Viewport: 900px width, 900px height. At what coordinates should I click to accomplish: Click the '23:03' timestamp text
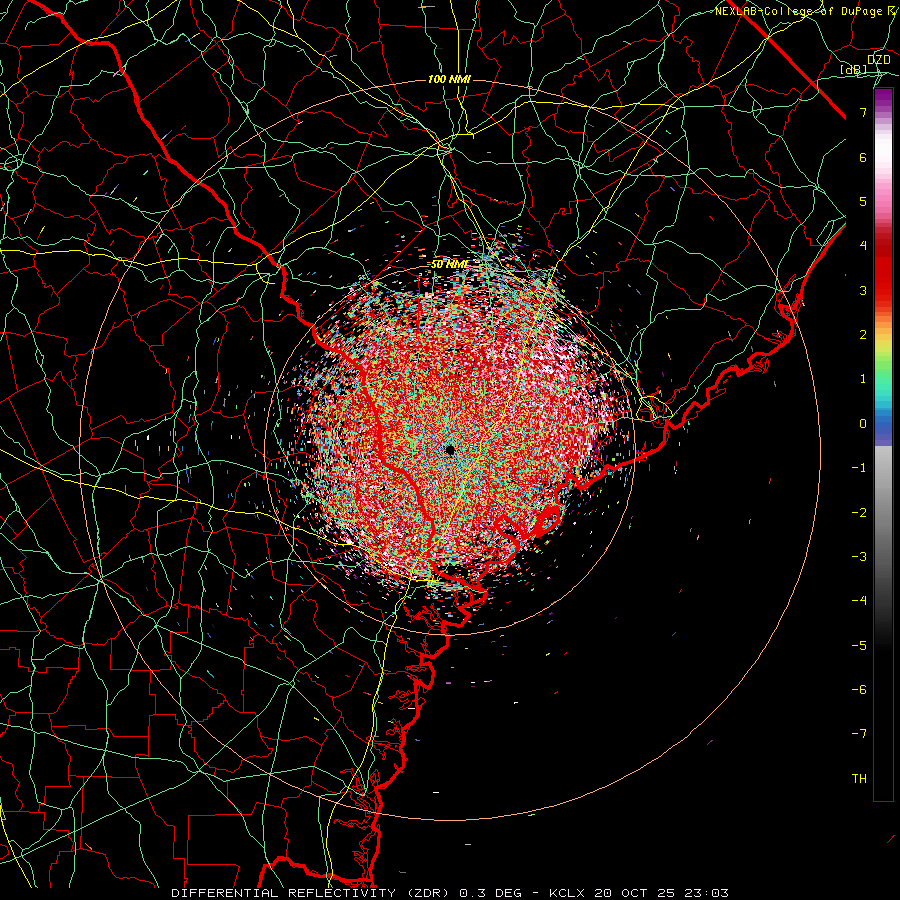(707, 893)
